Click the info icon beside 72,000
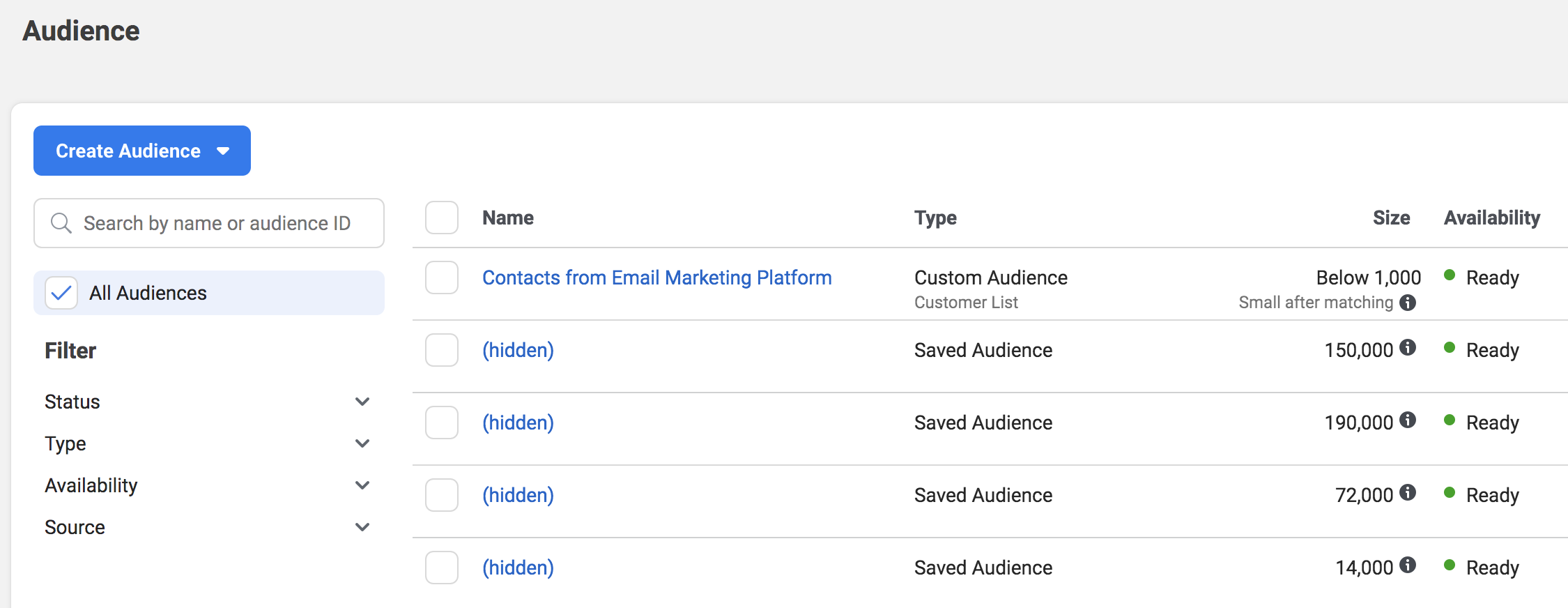 pyautogui.click(x=1408, y=492)
